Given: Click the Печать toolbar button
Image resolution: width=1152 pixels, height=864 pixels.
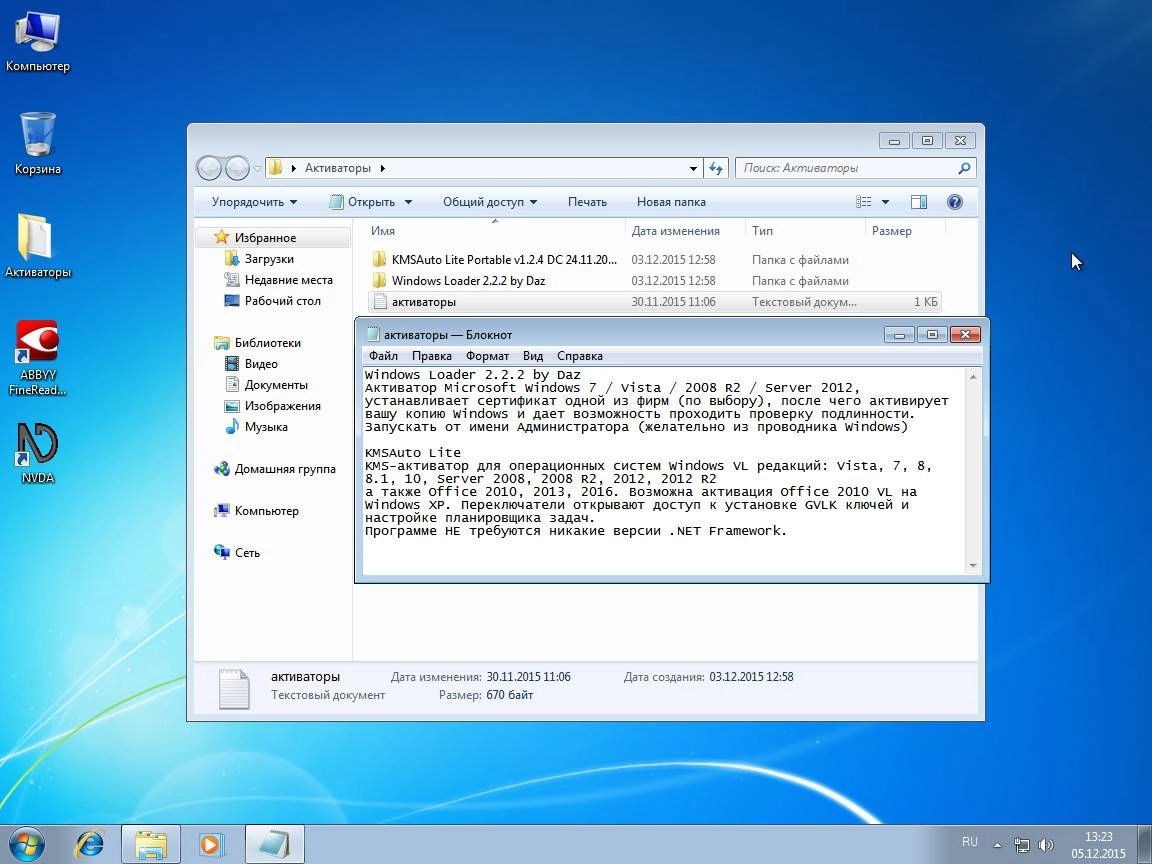Looking at the screenshot, I should pos(587,202).
